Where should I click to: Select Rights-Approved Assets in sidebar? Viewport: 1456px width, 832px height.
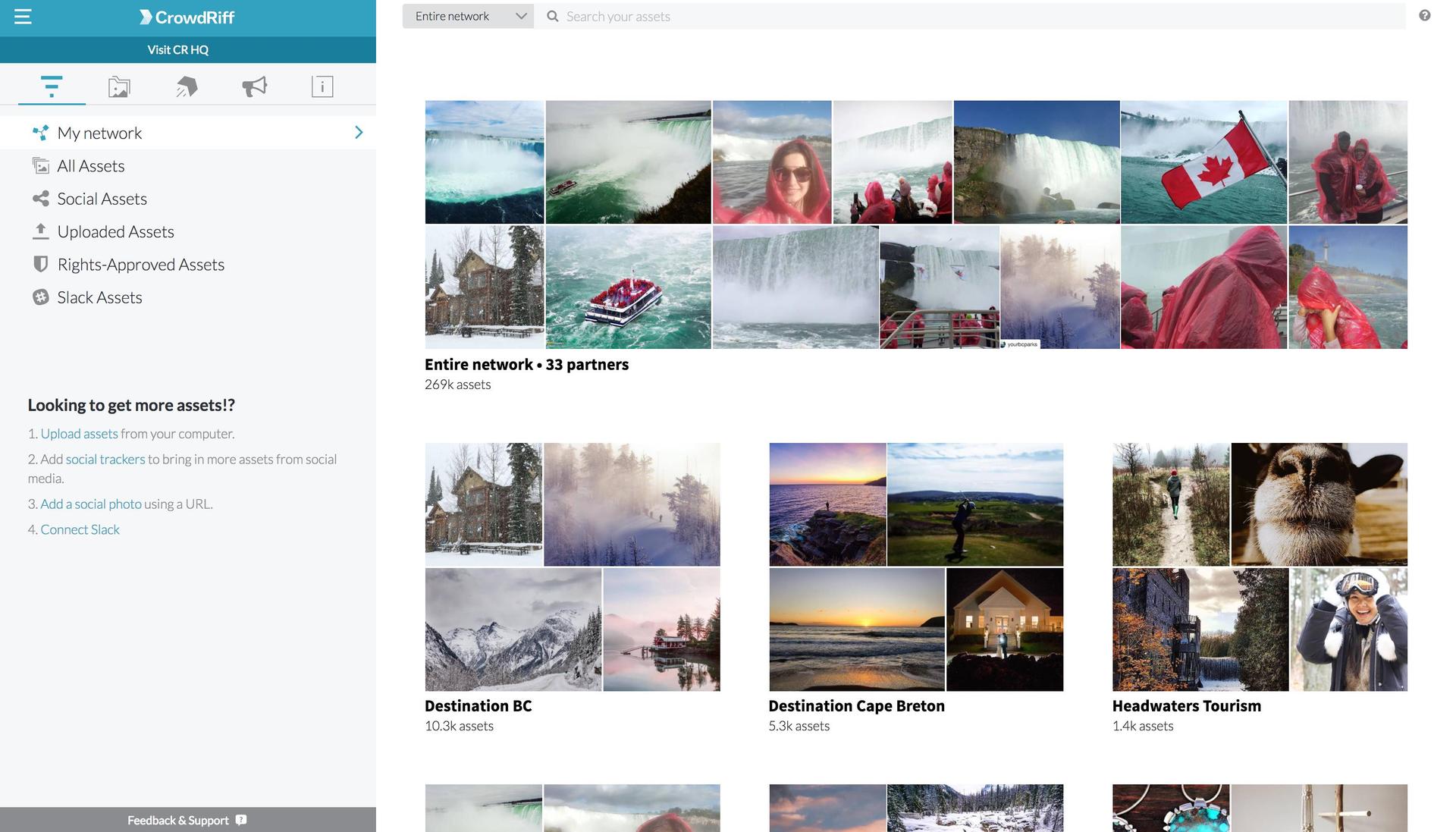coord(188,265)
